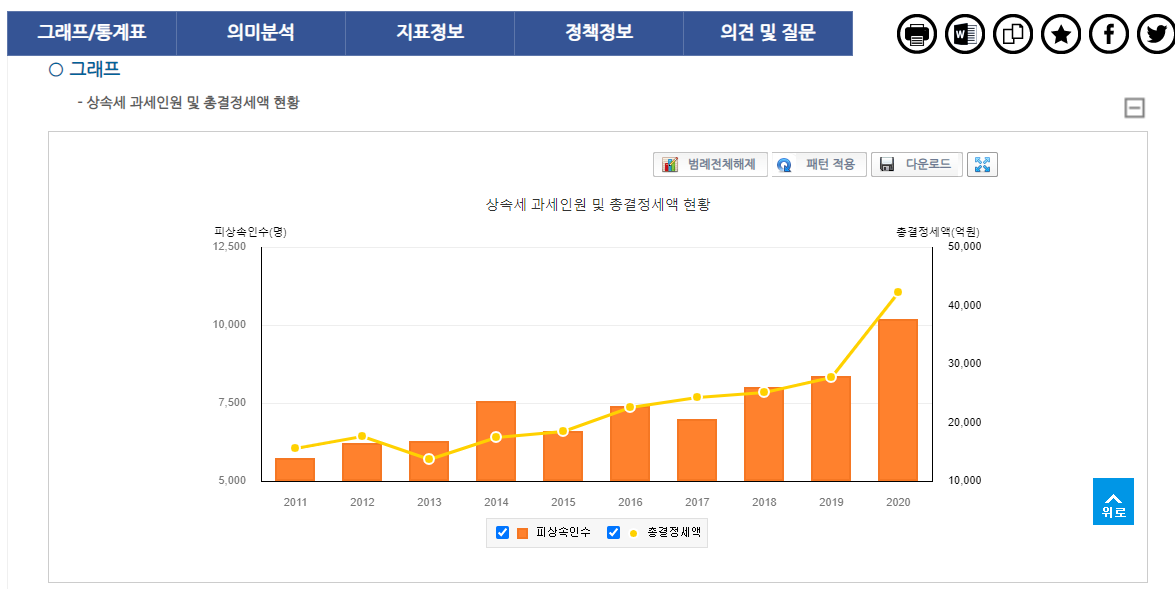Uncheck 피상속인수 legend checkbox

tap(503, 533)
